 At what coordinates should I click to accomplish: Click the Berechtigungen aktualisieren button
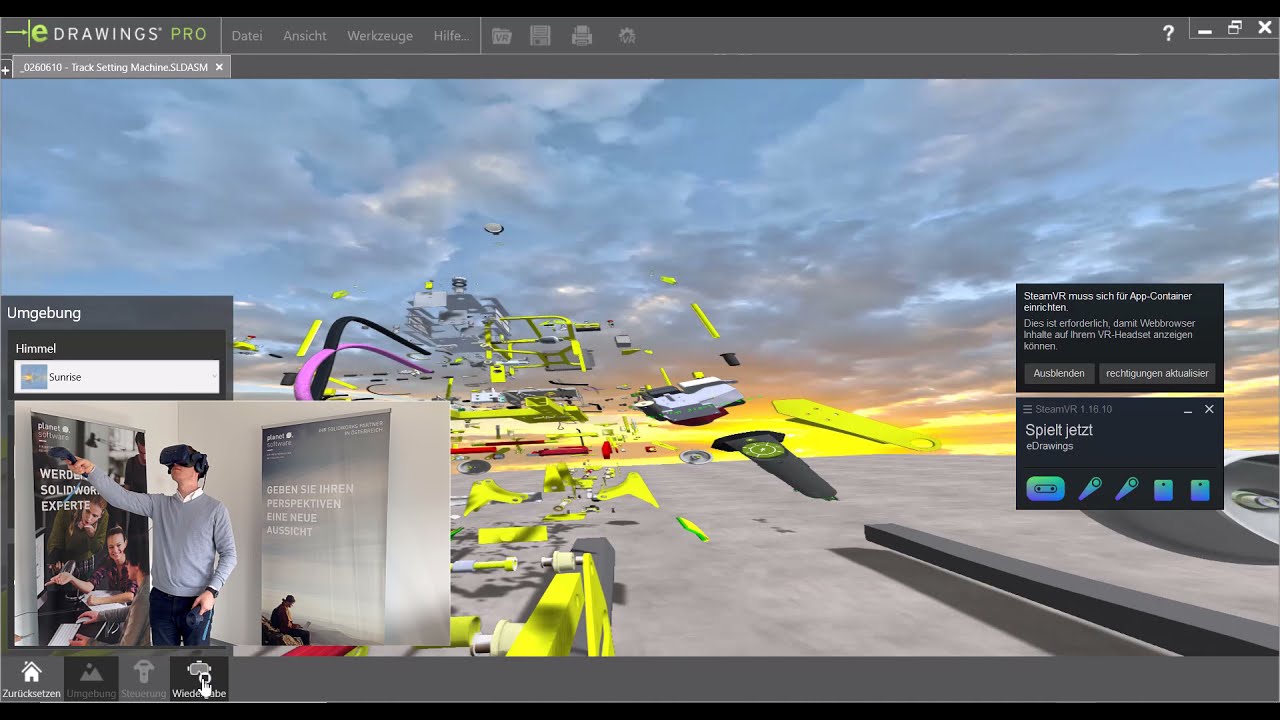click(x=1157, y=373)
